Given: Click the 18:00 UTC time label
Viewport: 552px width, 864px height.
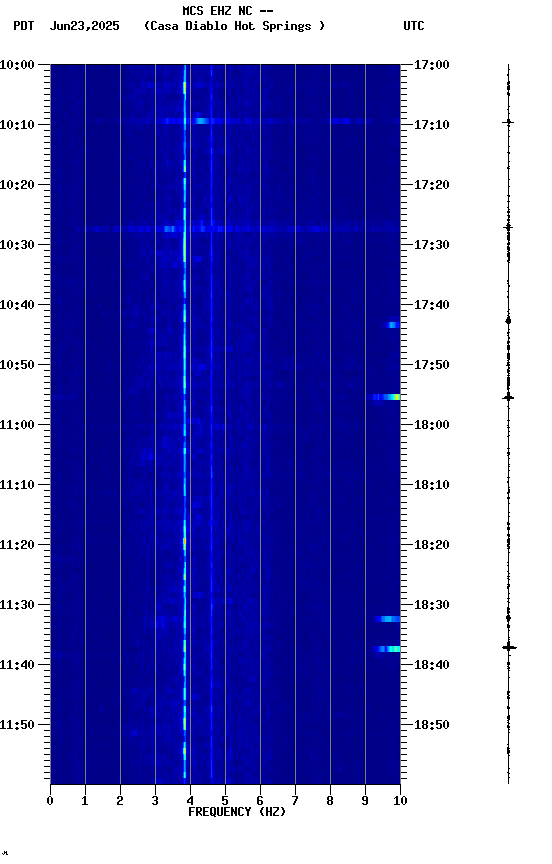Looking at the screenshot, I should tap(432, 425).
